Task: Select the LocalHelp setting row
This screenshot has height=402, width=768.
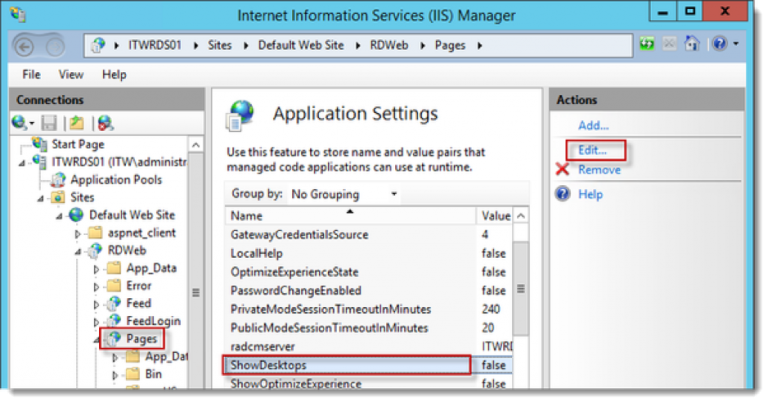Action: [x=368, y=253]
